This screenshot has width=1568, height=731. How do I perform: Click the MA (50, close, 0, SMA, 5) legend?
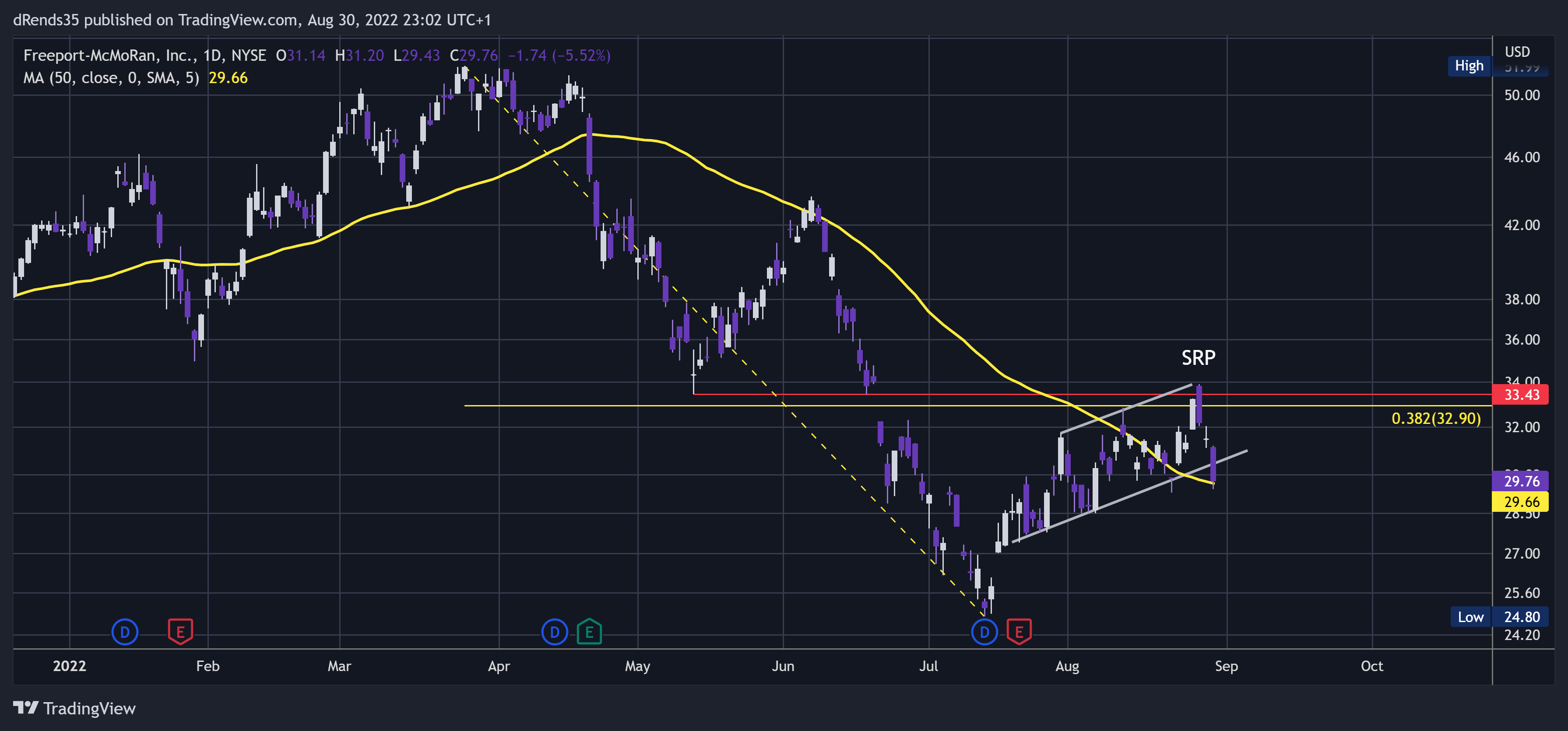tap(111, 78)
